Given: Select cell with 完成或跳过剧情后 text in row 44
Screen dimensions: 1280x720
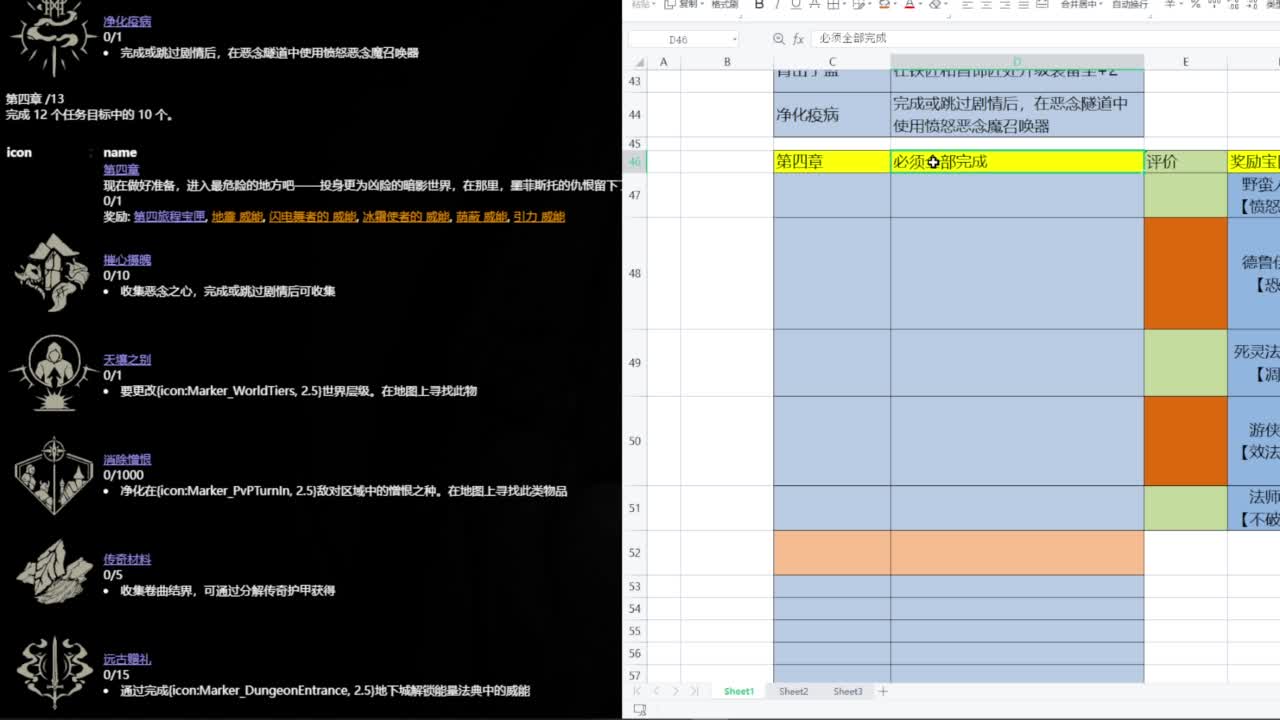Looking at the screenshot, I should click(1017, 115).
